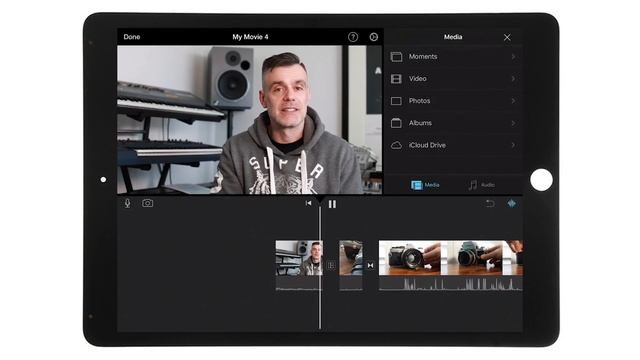Screen dimensions: 640x360
Task: Expand Photos with its chevron
Action: coord(513,101)
